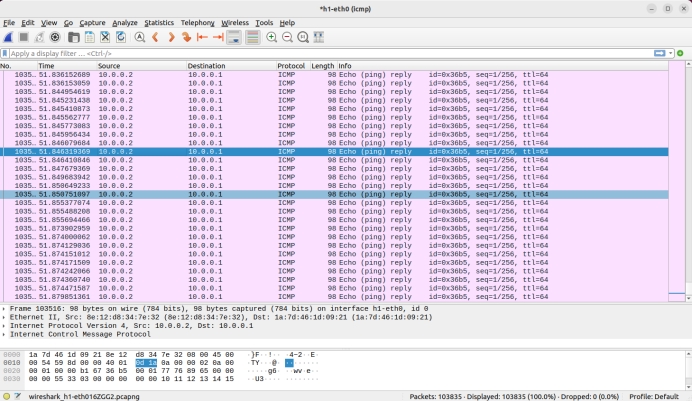This screenshot has height=401, width=692.
Task: Click the find packet magnifier icon
Action: (x=138, y=37)
